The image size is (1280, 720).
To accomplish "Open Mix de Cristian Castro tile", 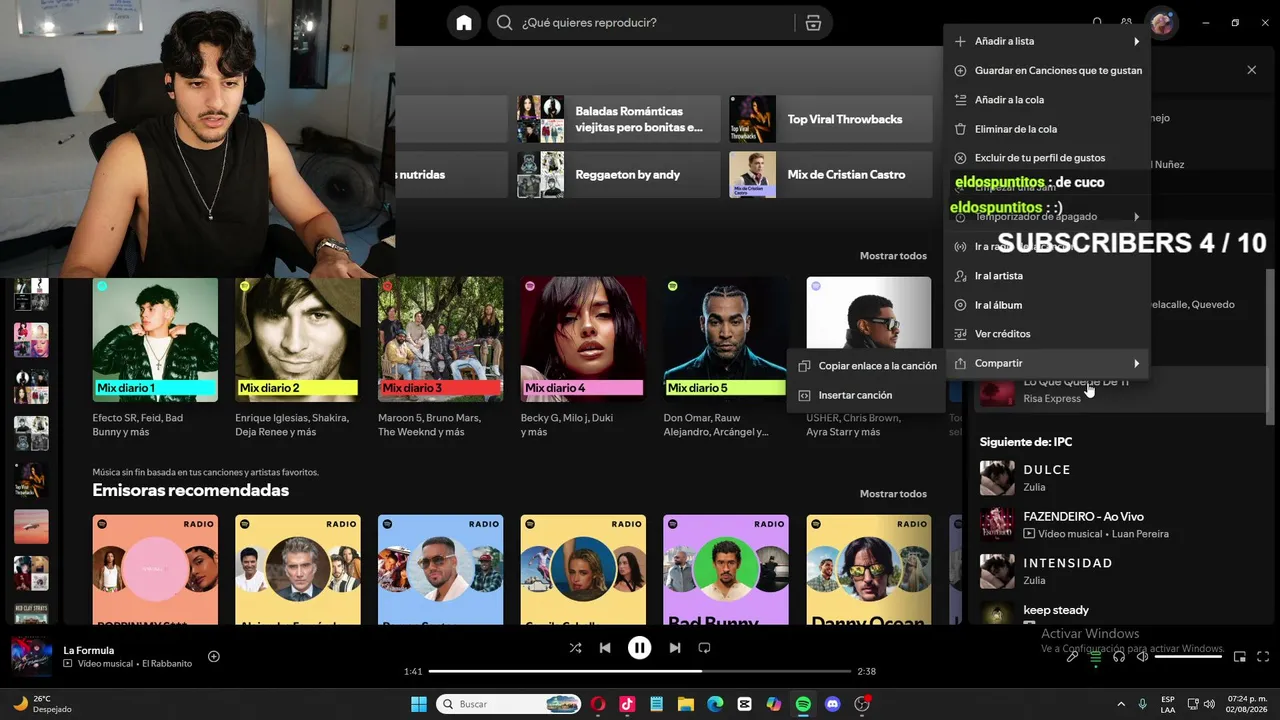I will (831, 174).
